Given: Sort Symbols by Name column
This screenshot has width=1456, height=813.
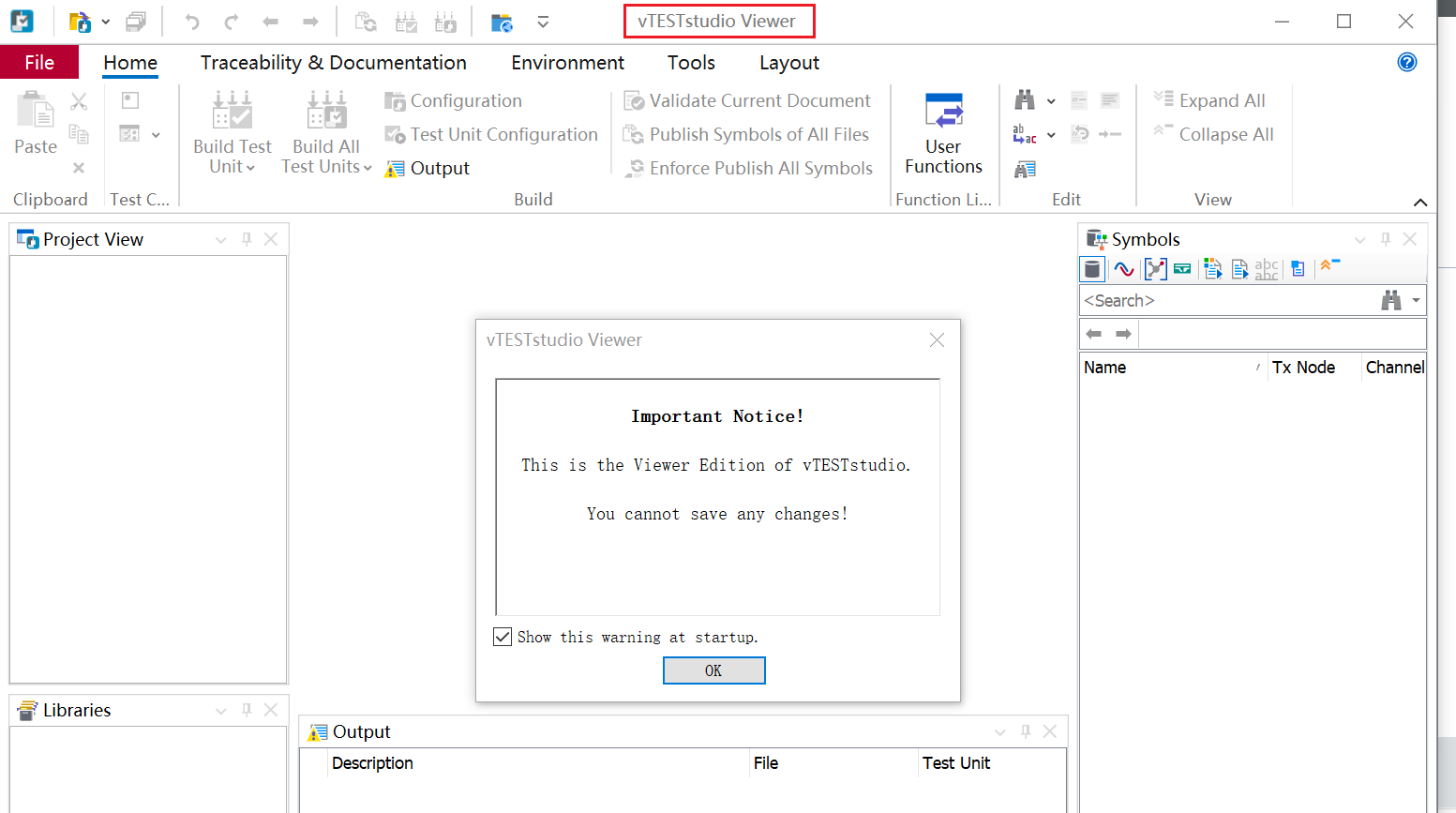Looking at the screenshot, I should tap(1173, 368).
